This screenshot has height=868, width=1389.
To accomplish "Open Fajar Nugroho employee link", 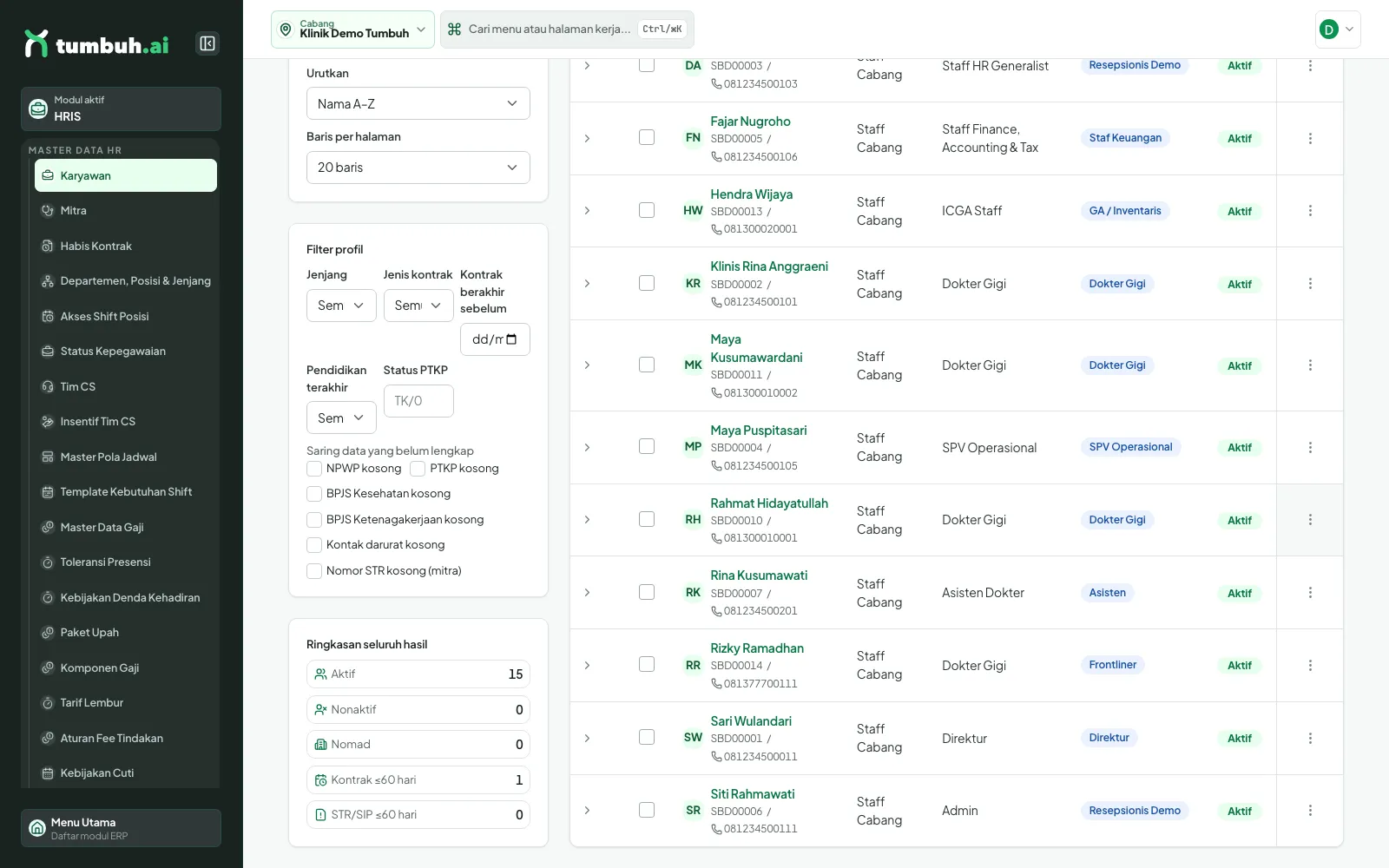I will tap(750, 122).
